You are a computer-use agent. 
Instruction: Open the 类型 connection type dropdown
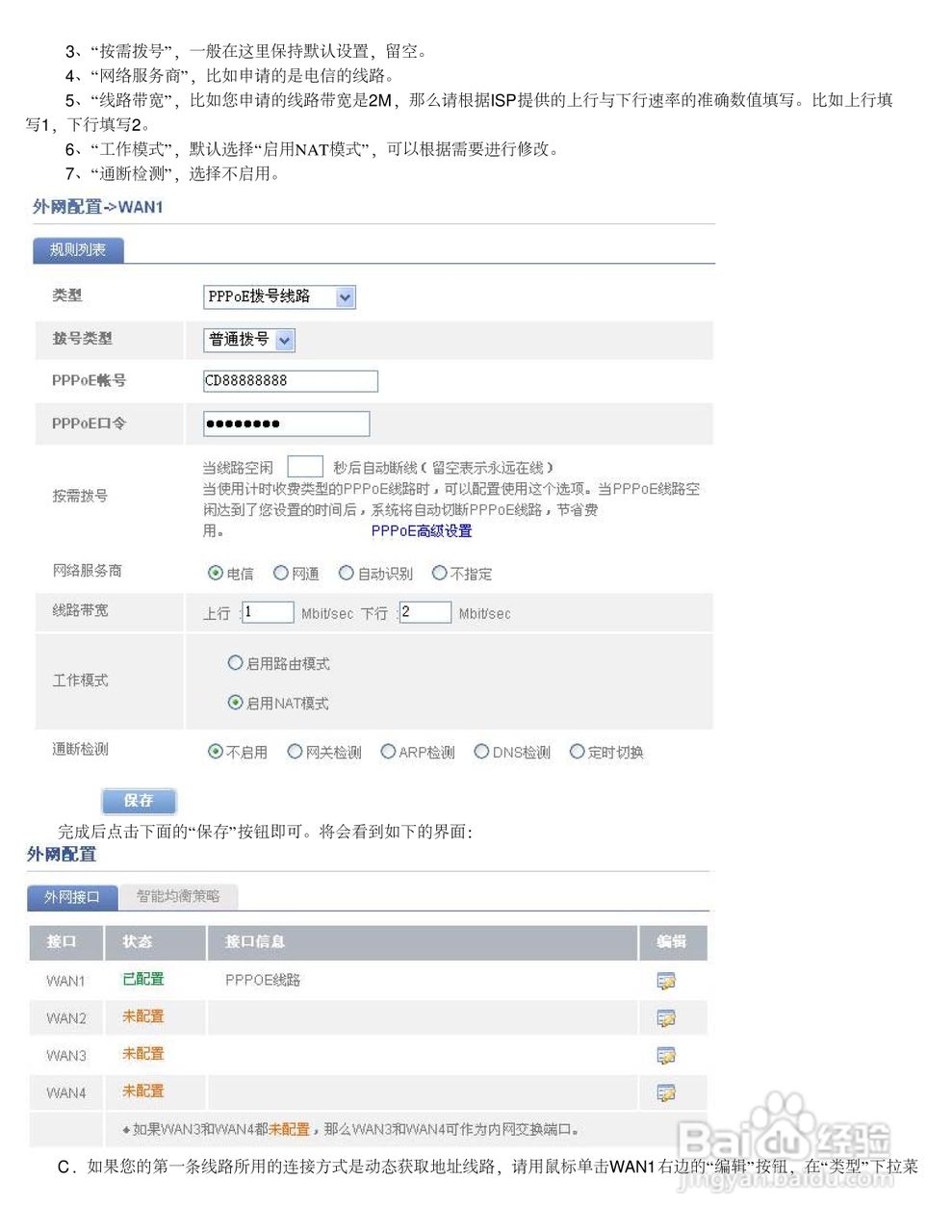[345, 296]
